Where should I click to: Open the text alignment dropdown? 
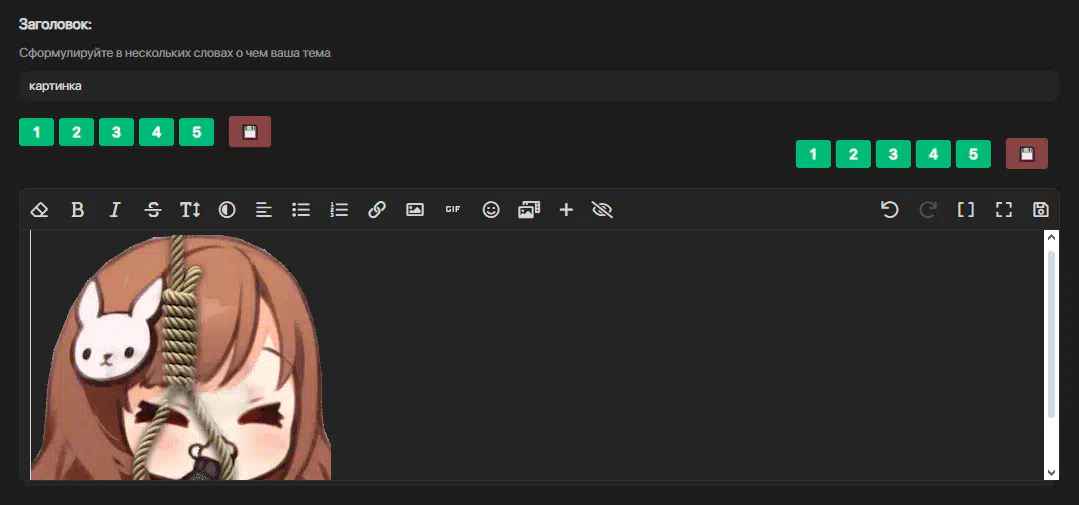(264, 210)
